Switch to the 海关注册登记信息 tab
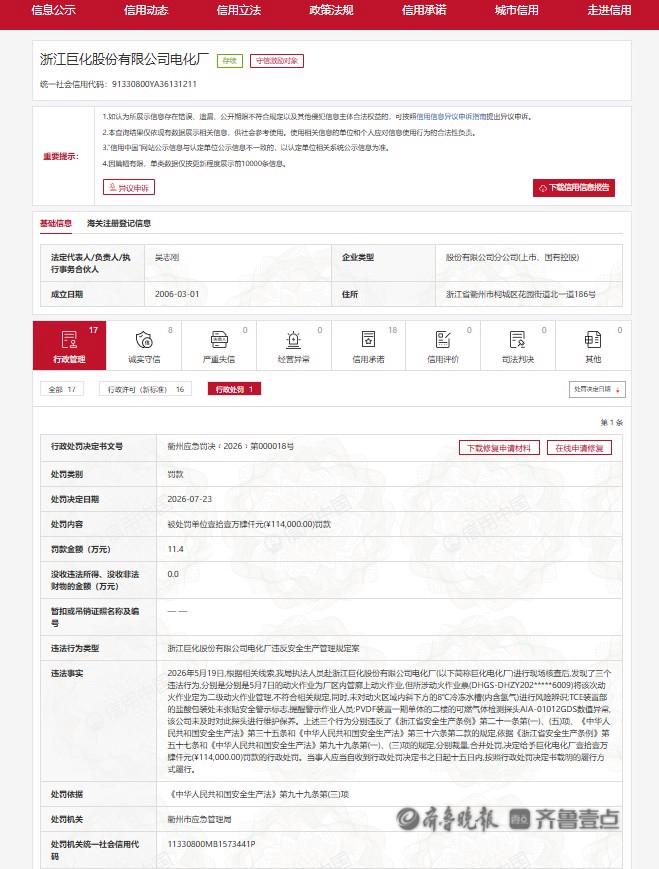The width and height of the screenshot is (659, 869). coord(119,223)
